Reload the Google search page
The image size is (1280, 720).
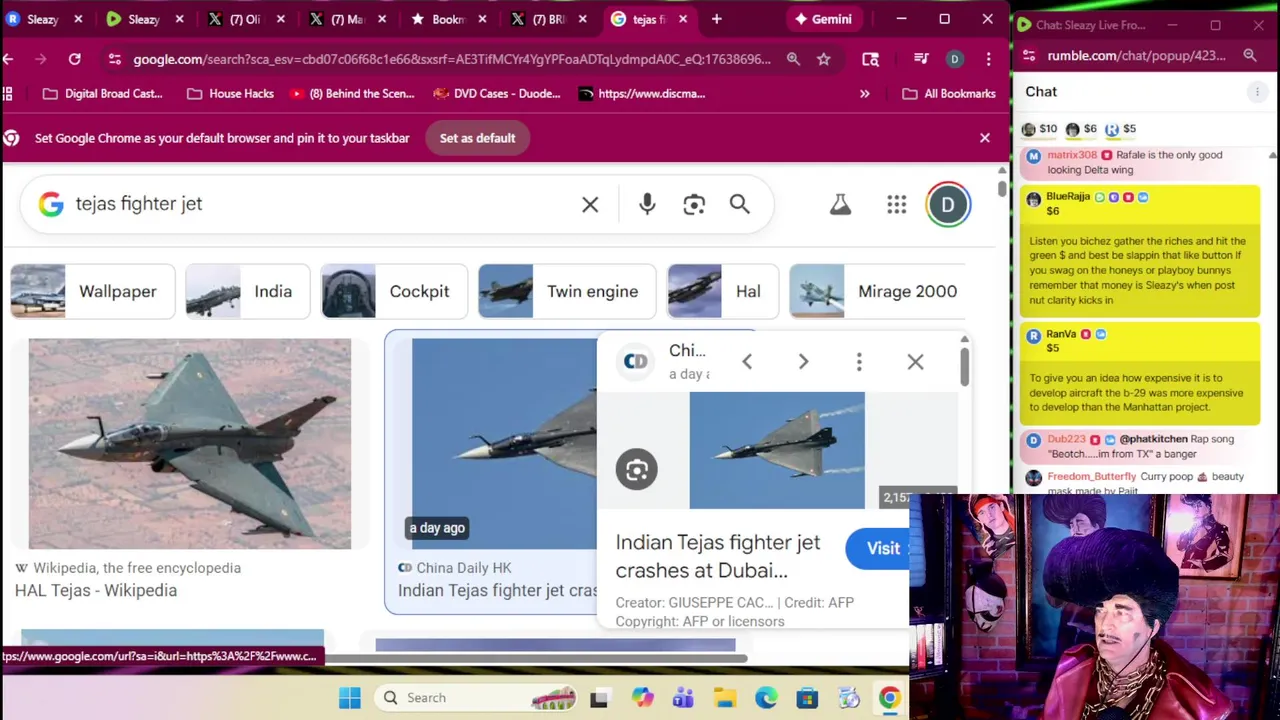tap(74, 59)
